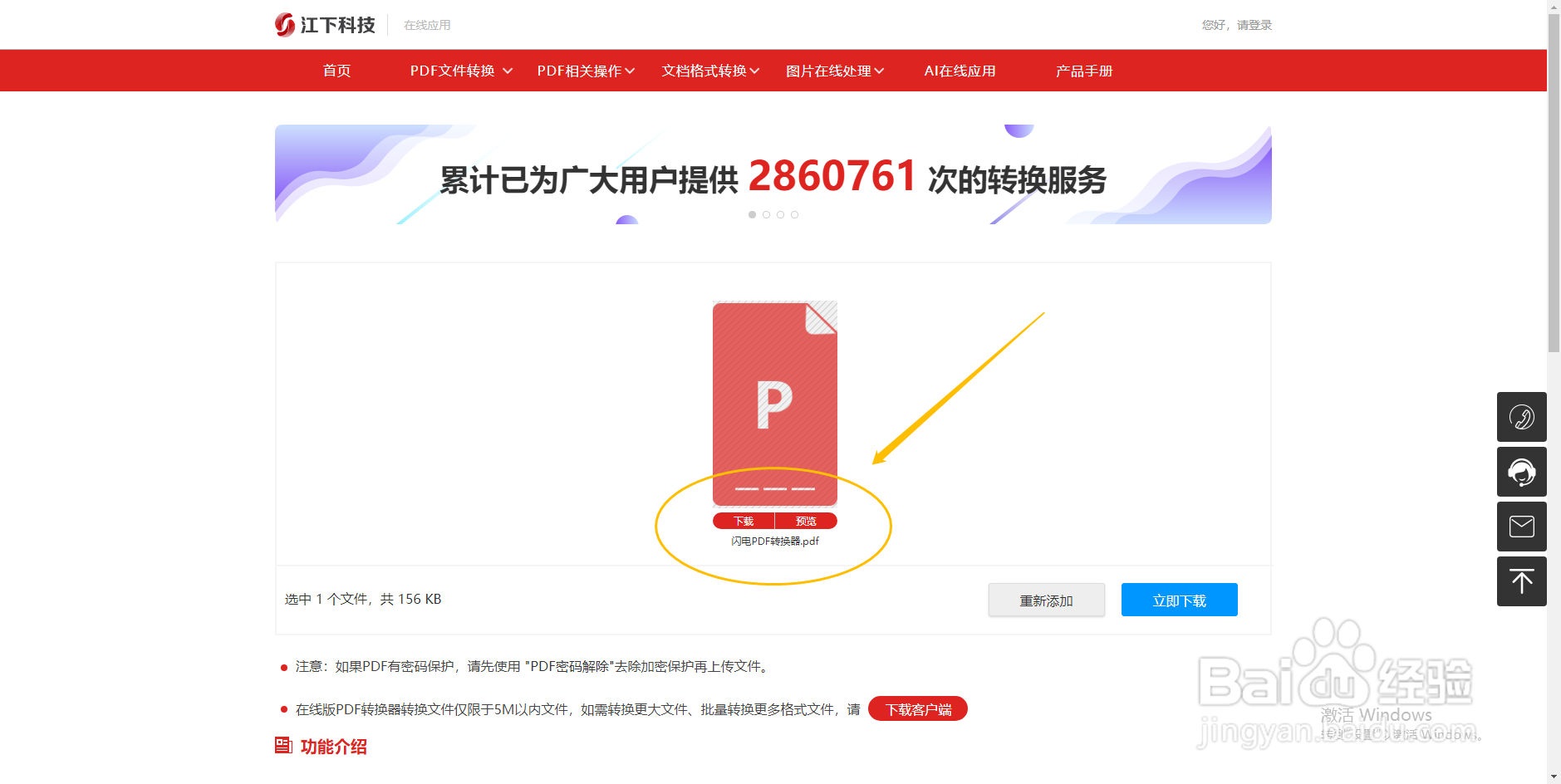Switch to the 首页 menu item
1561x784 pixels.
336,71
